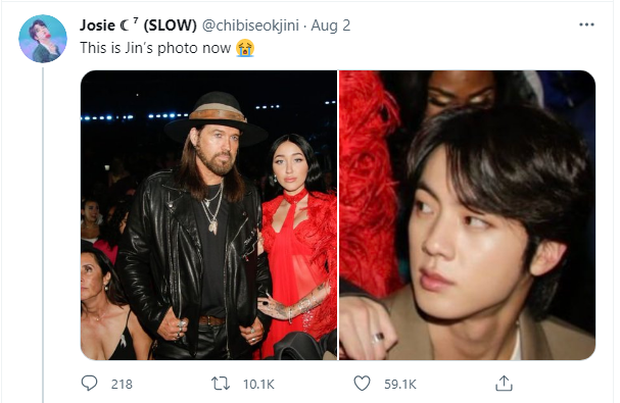620x403 pixels.
Task: Open the Josie (SLOW) display name link
Action: (138, 25)
